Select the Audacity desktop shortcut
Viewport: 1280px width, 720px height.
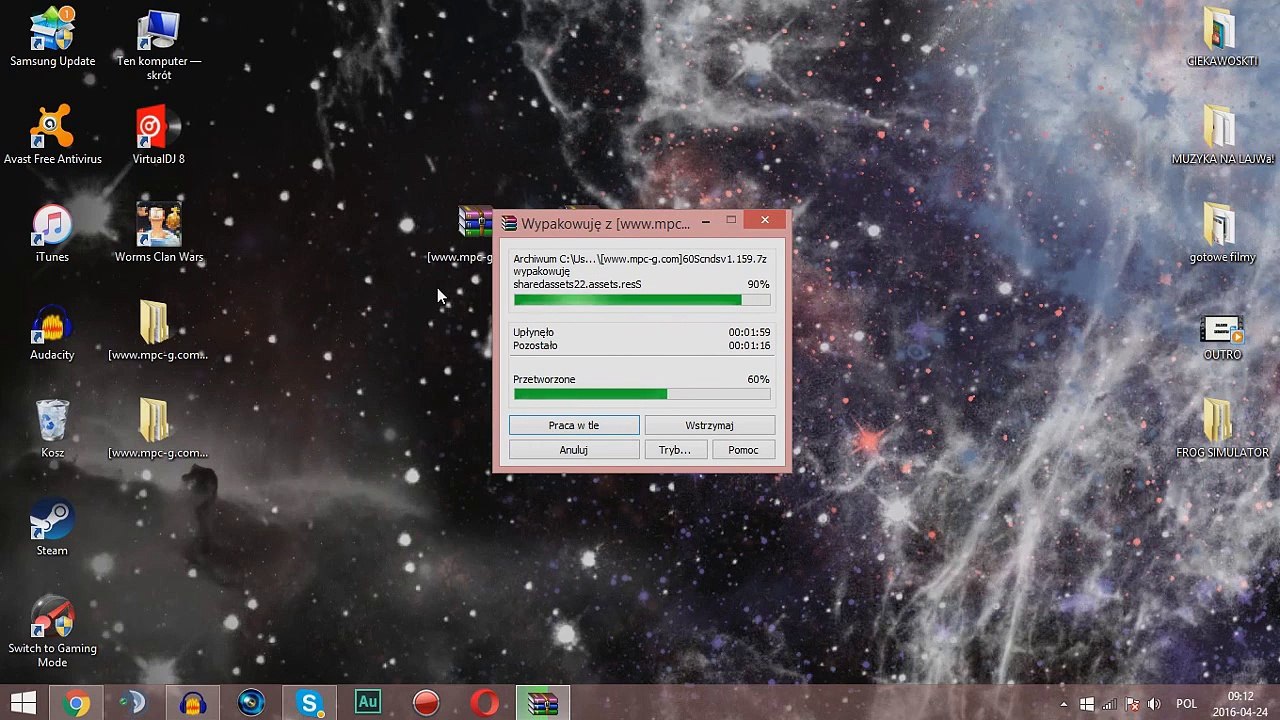(x=52, y=332)
